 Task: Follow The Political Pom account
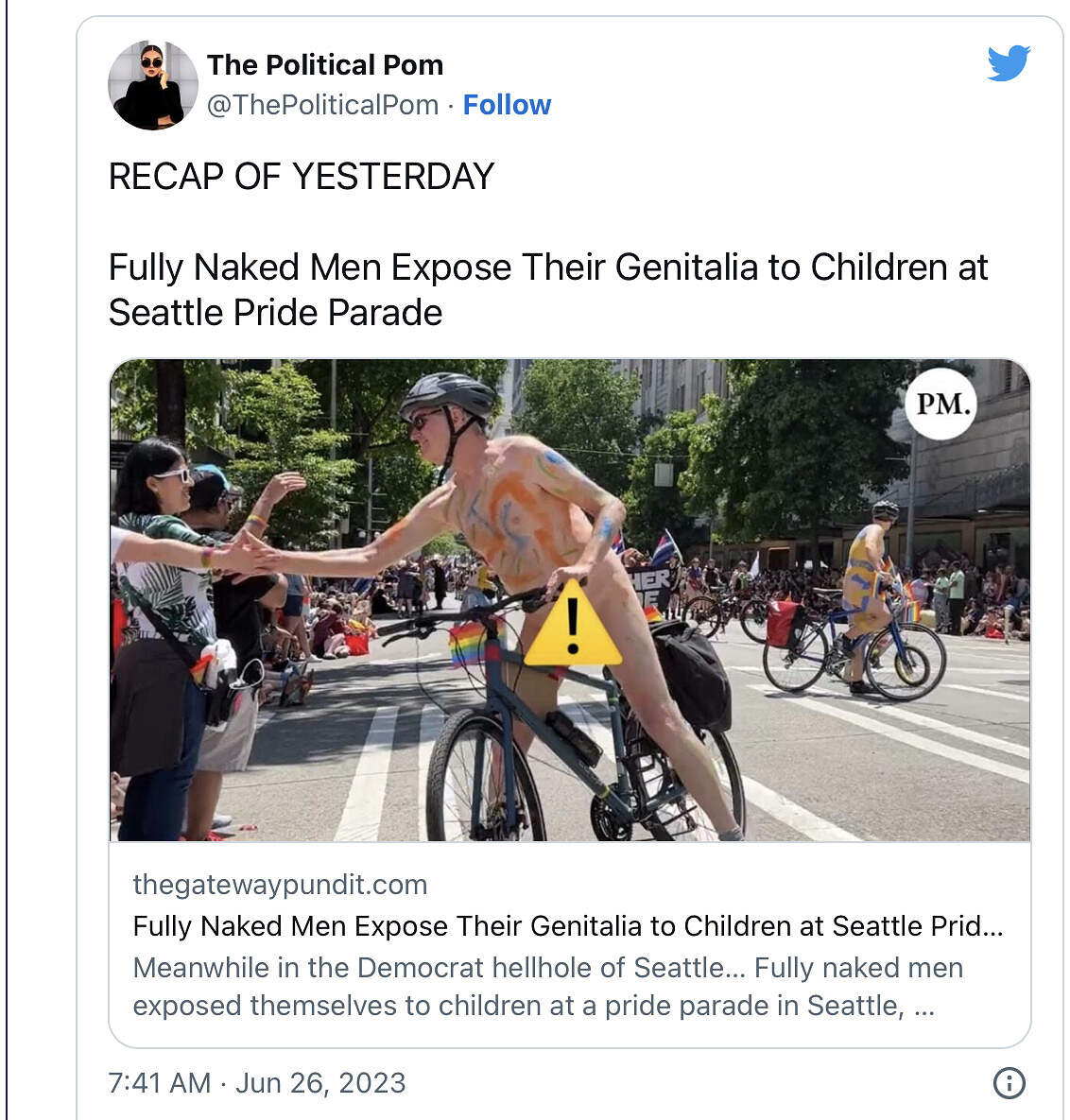(x=507, y=105)
